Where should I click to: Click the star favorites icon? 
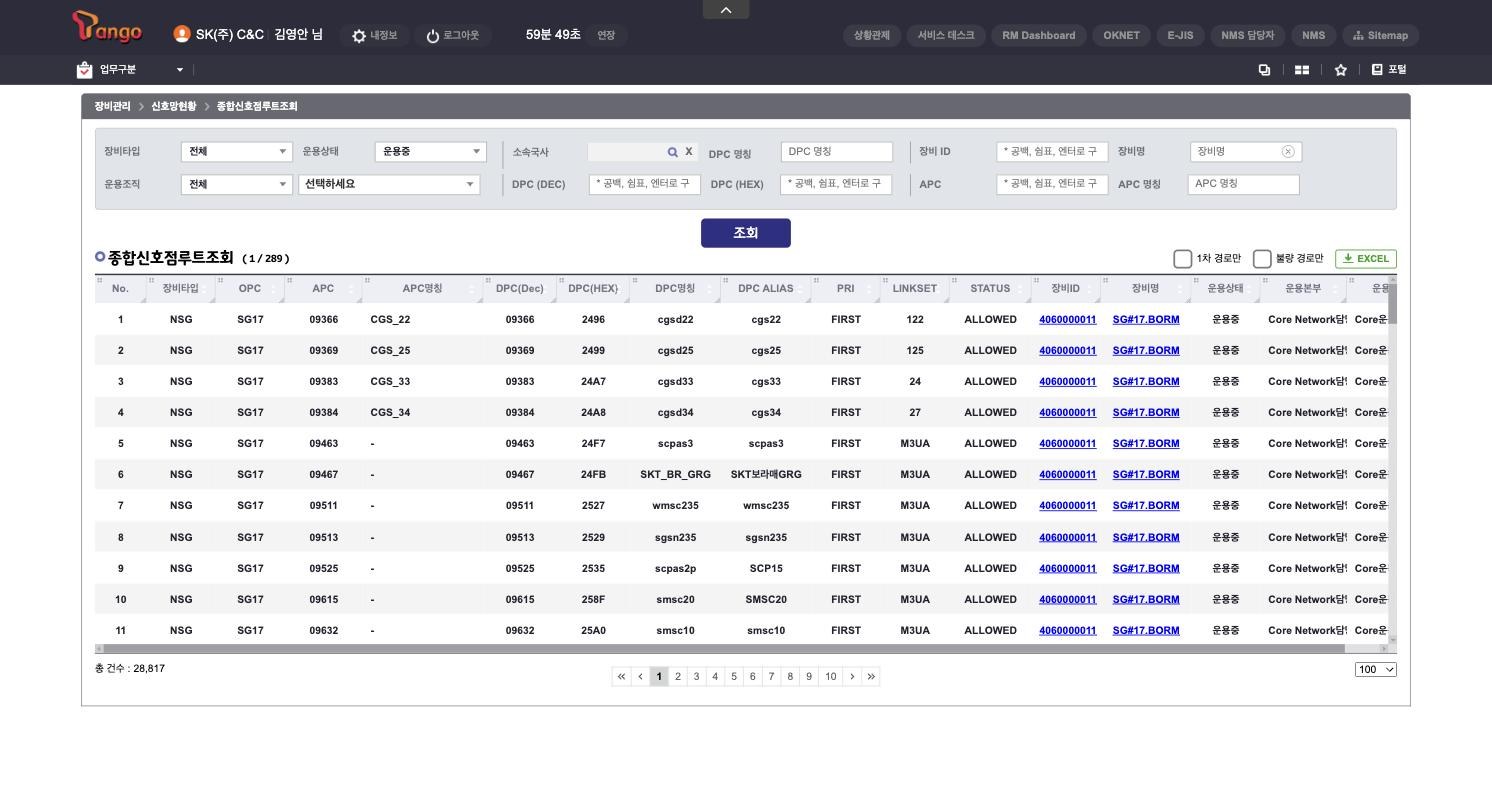[x=1341, y=70]
